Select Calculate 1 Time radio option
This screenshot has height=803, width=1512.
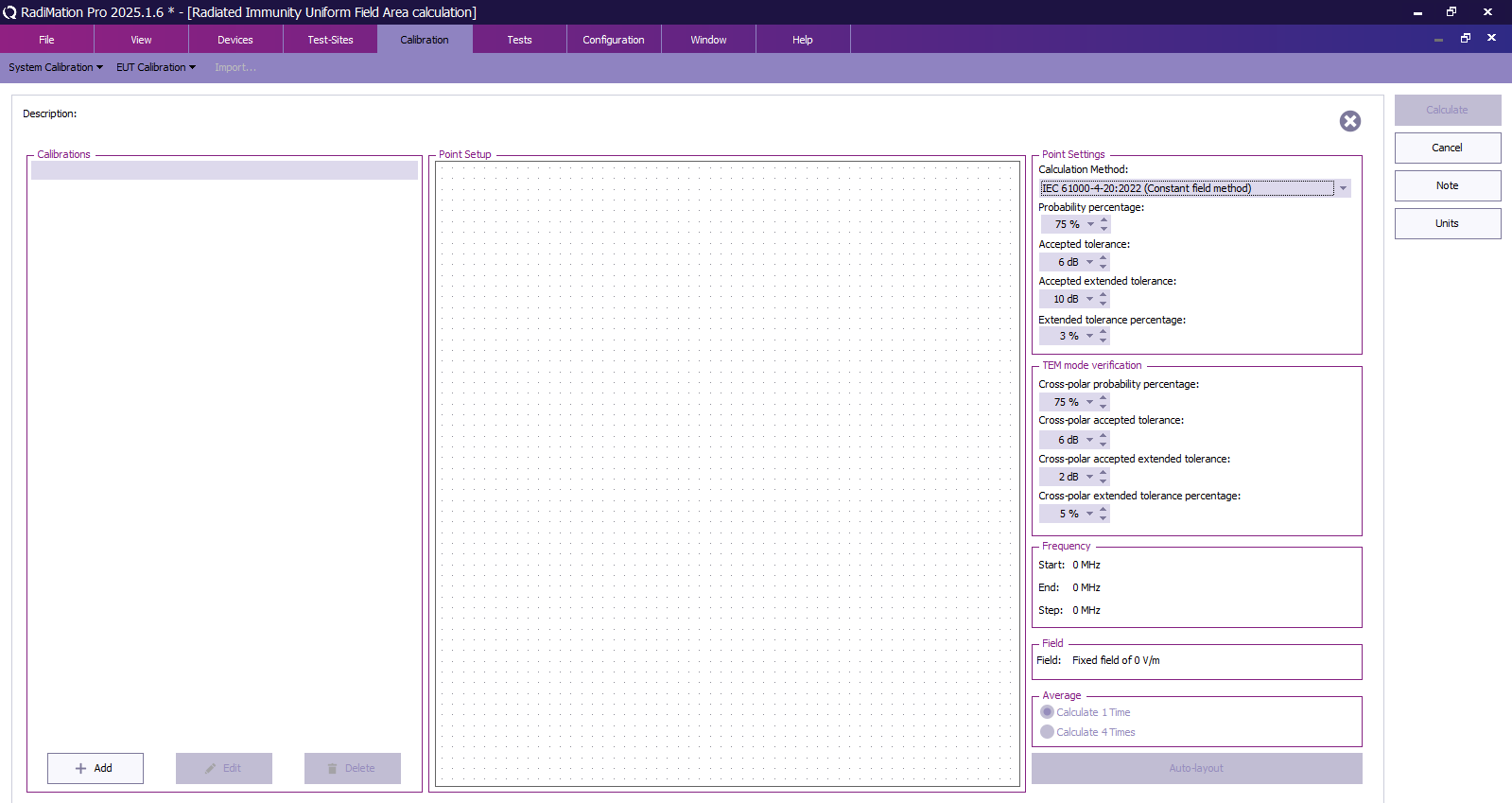pyautogui.click(x=1048, y=712)
